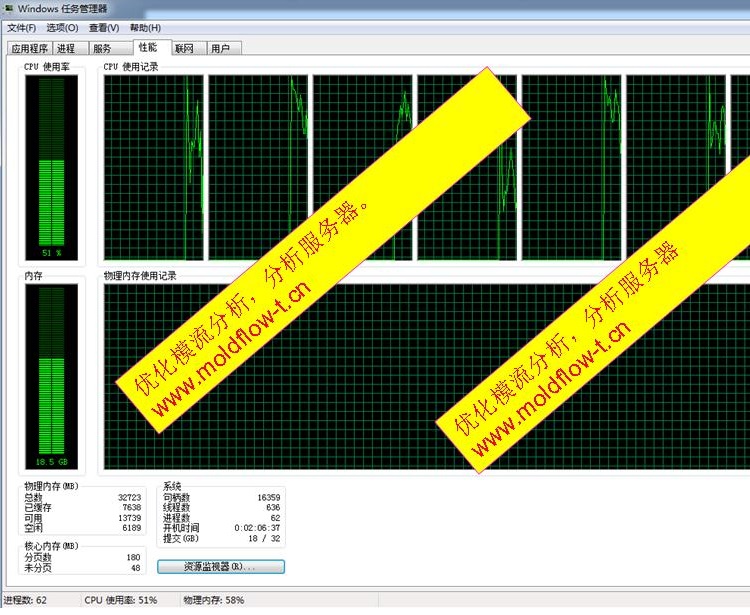Click the 空闲 value 6189
This screenshot has width=750, height=615.
tap(132, 528)
